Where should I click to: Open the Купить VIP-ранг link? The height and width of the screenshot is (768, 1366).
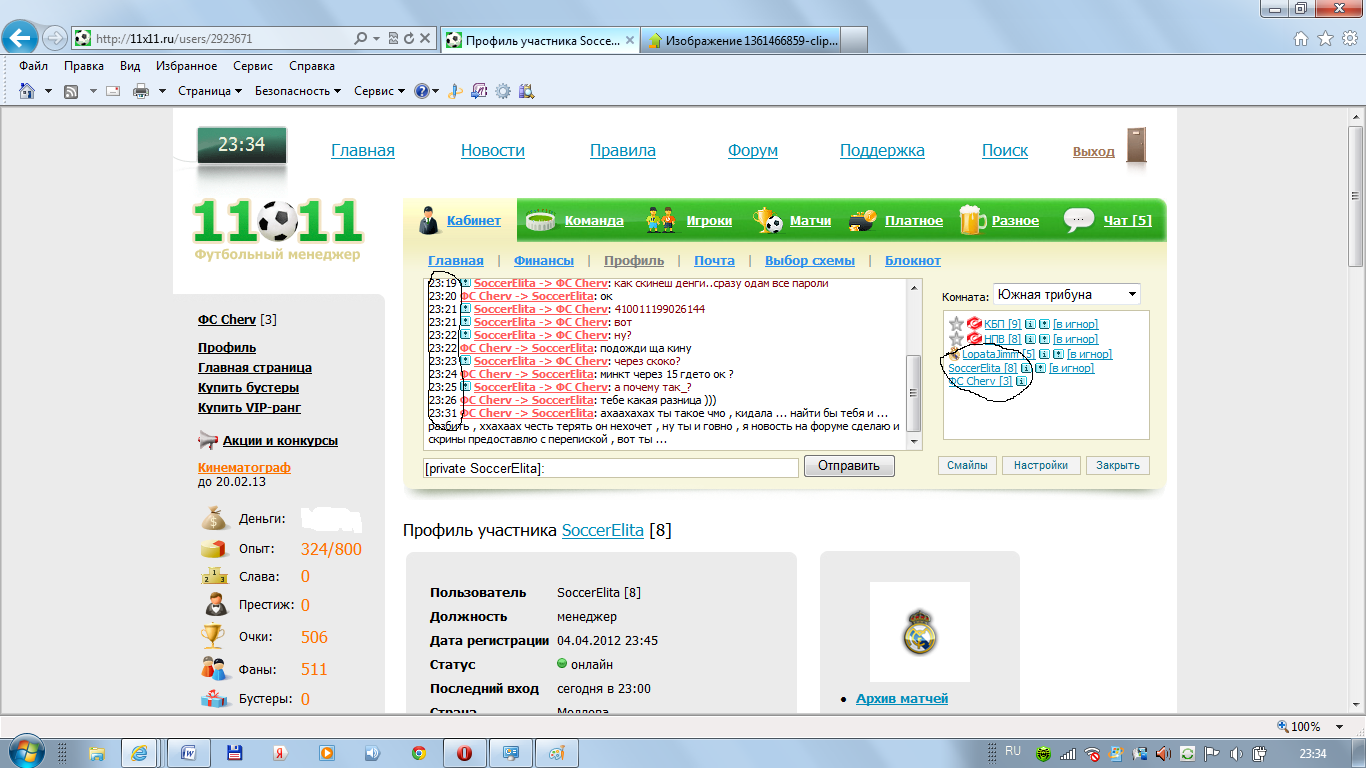(x=249, y=407)
